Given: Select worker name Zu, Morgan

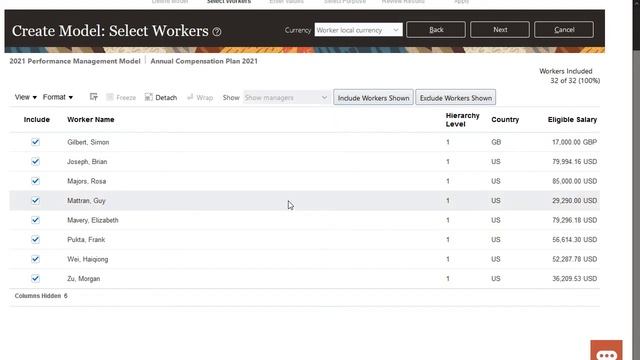Looking at the screenshot, I should [x=83, y=279].
